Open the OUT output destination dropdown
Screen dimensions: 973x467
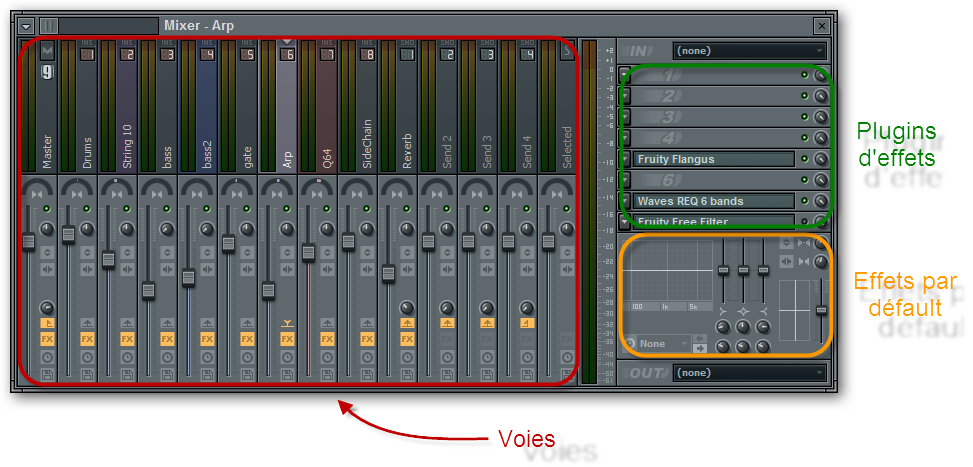[750, 373]
